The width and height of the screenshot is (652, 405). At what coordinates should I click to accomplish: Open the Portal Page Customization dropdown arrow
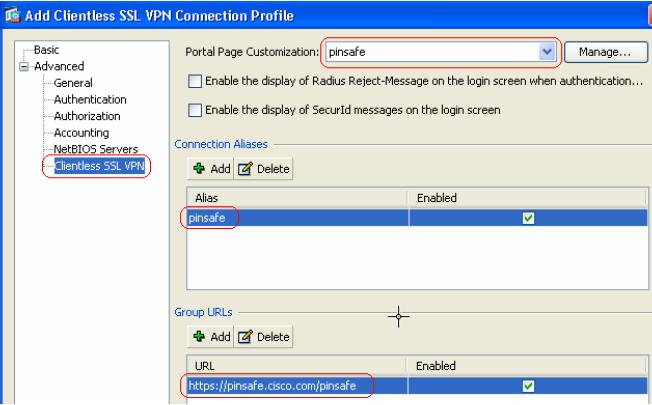(x=547, y=52)
